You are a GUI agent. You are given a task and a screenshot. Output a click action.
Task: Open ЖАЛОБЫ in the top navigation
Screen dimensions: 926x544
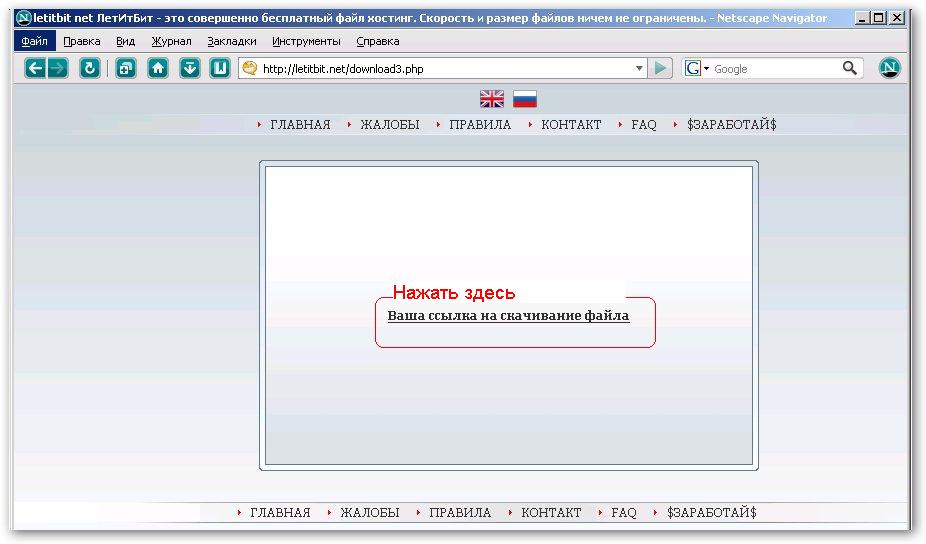click(390, 125)
